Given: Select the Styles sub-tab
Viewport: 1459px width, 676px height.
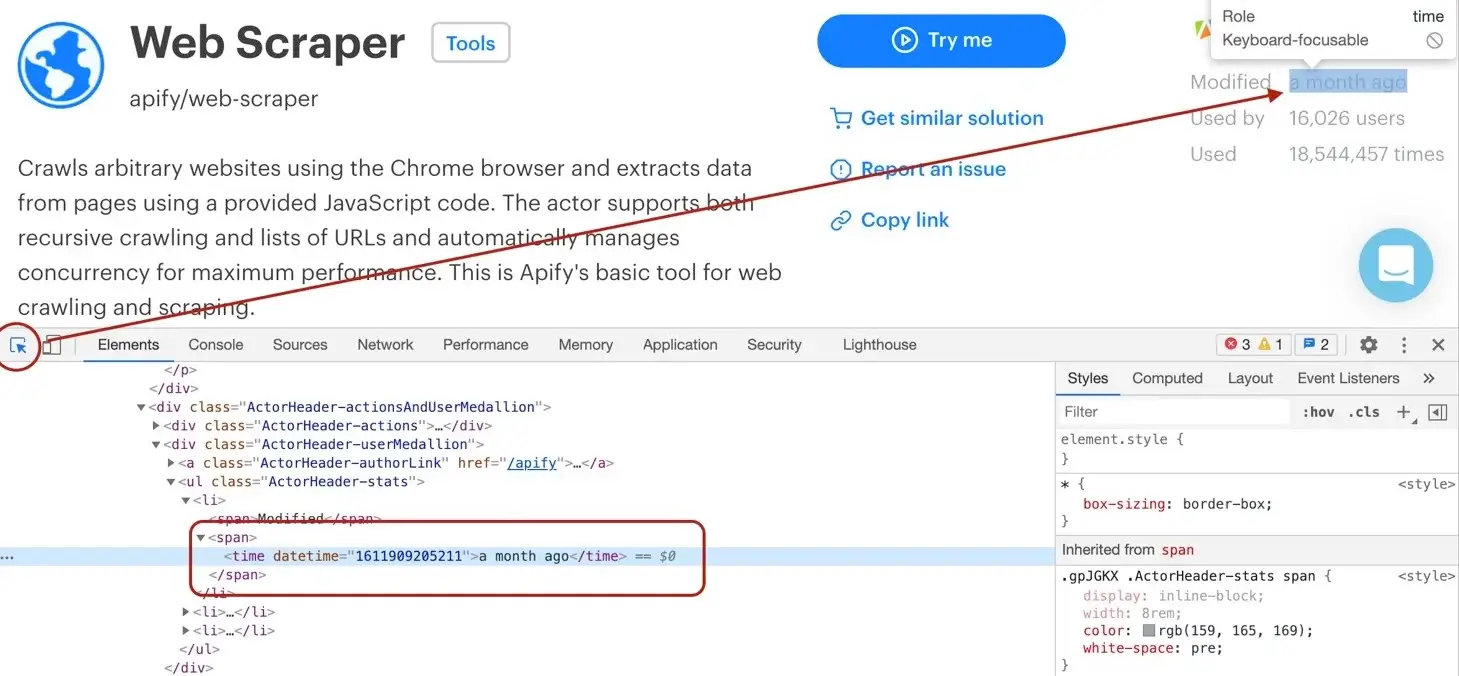Looking at the screenshot, I should (1087, 378).
